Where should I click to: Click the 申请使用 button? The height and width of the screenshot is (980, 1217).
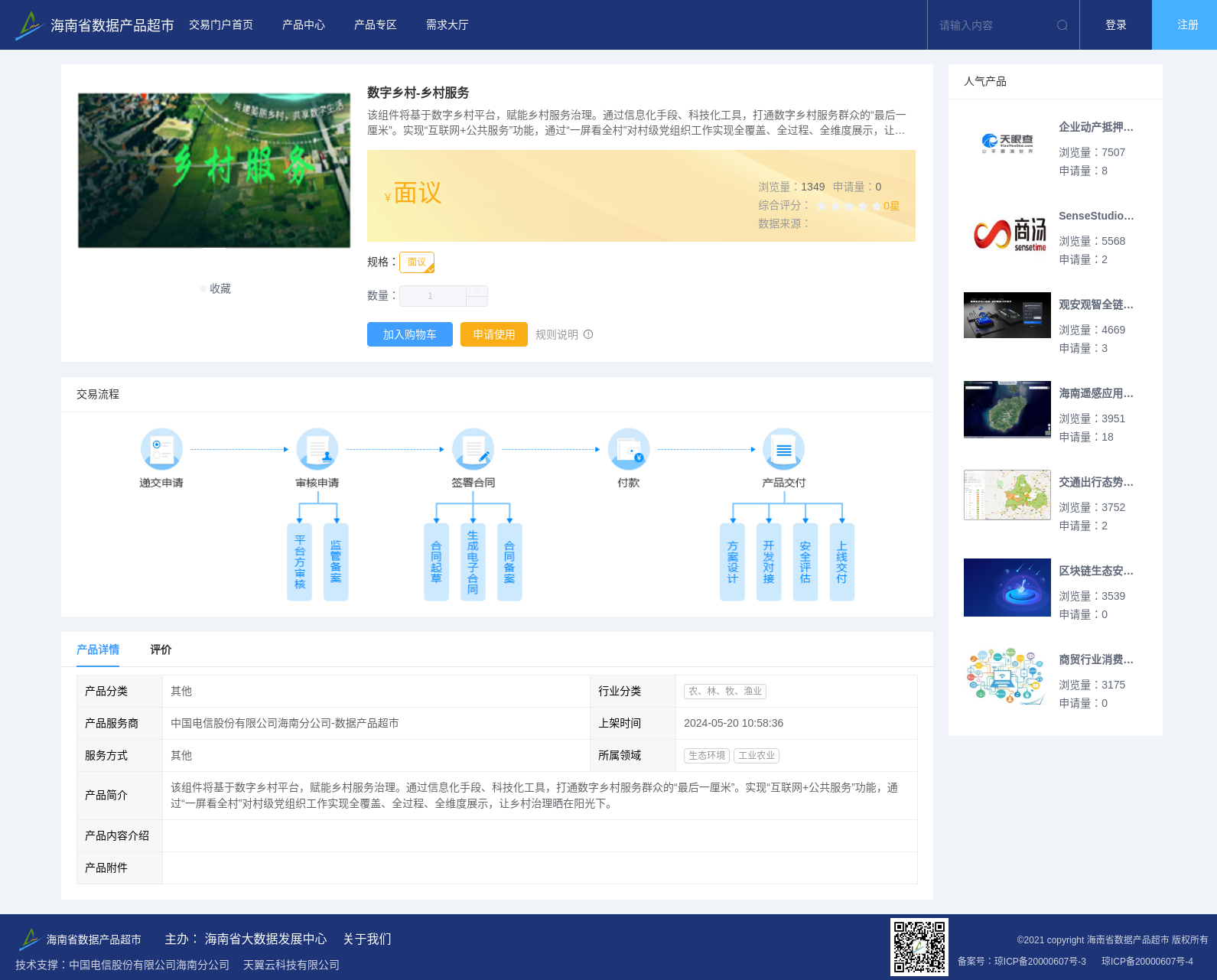tap(494, 334)
